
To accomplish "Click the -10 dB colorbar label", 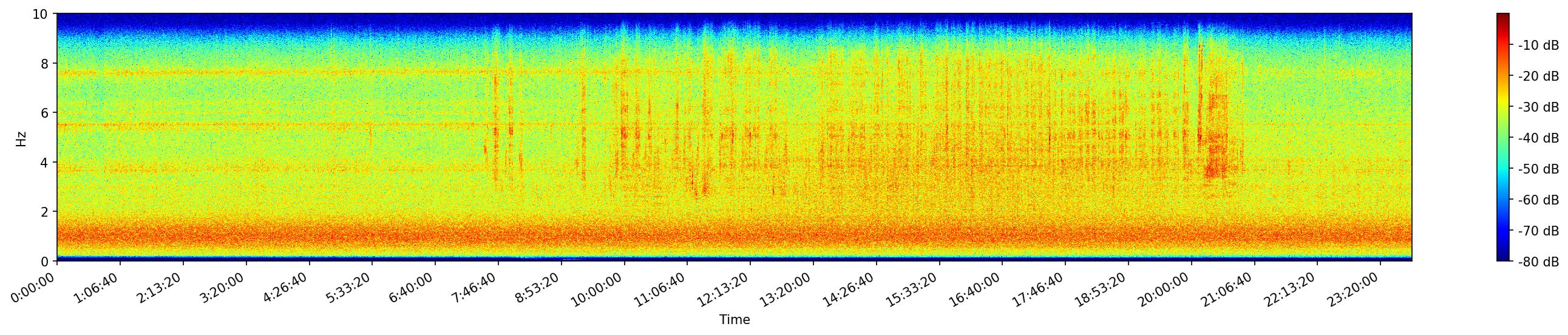I will (1538, 46).
